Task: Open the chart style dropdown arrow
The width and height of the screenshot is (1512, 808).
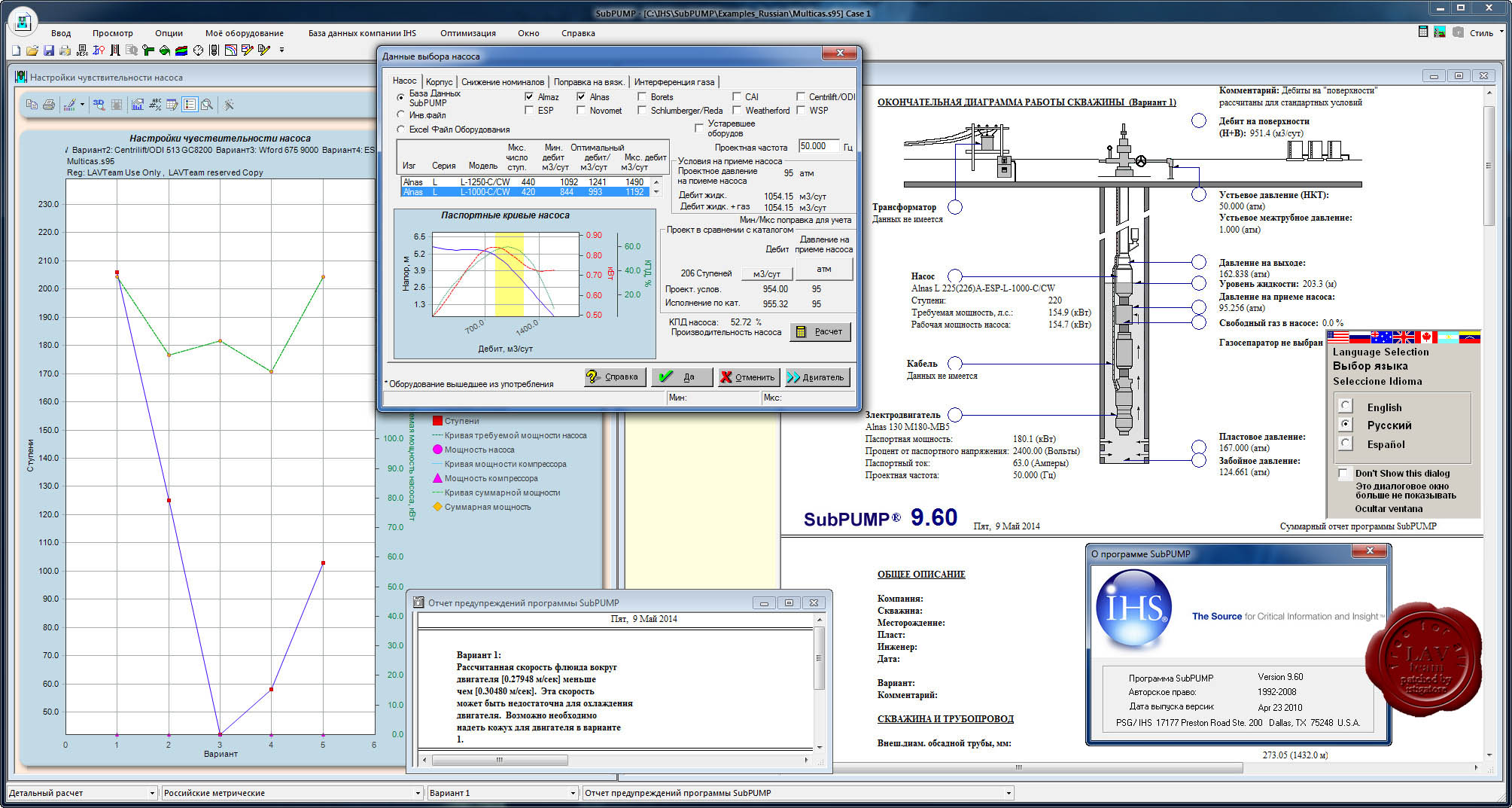Action: pyautogui.click(x=82, y=105)
